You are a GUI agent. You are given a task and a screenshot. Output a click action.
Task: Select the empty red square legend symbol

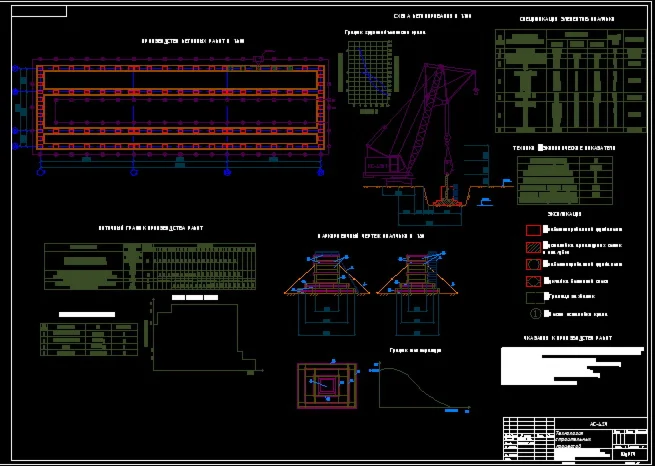[533, 230]
